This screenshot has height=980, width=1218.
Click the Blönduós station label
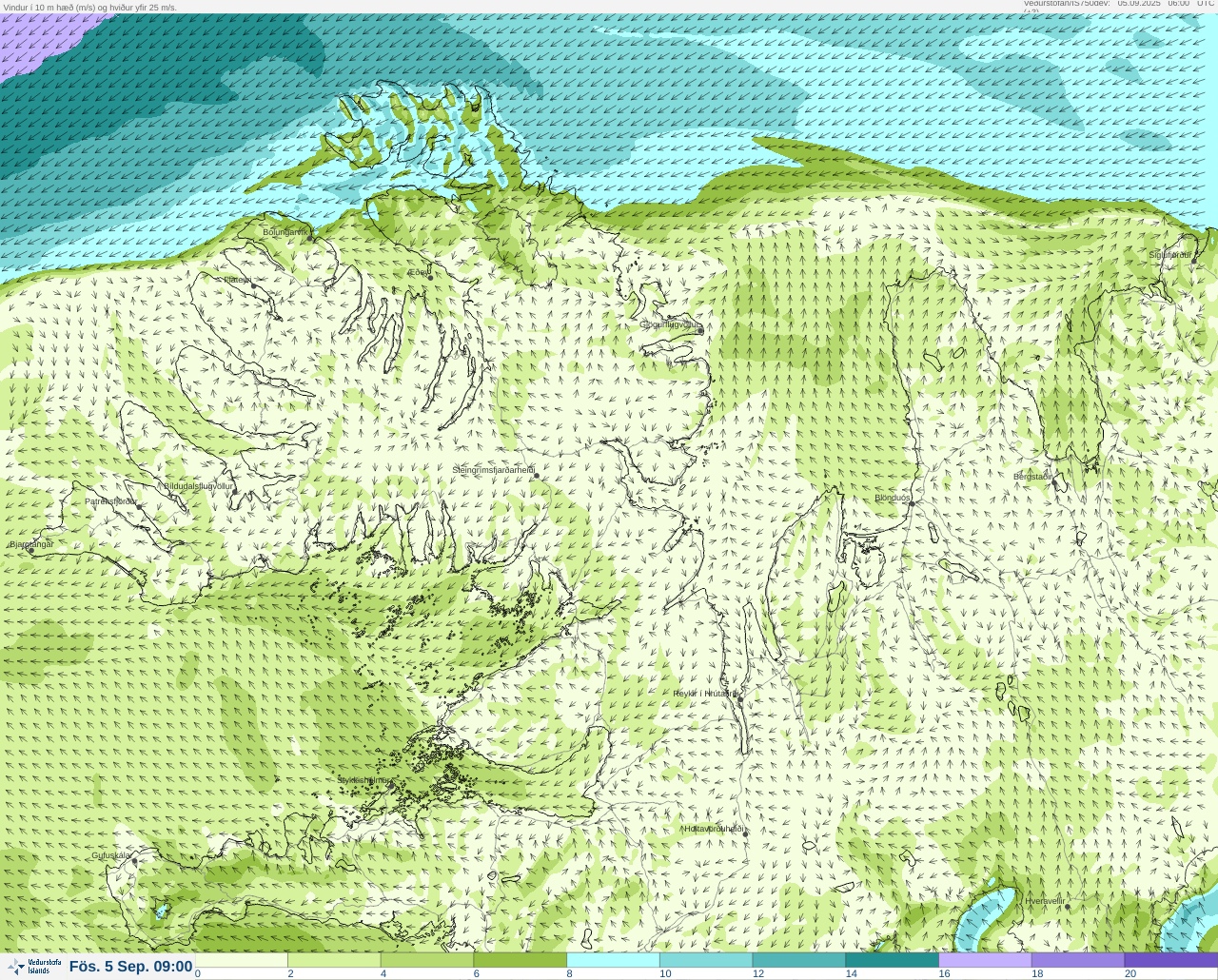point(893,498)
